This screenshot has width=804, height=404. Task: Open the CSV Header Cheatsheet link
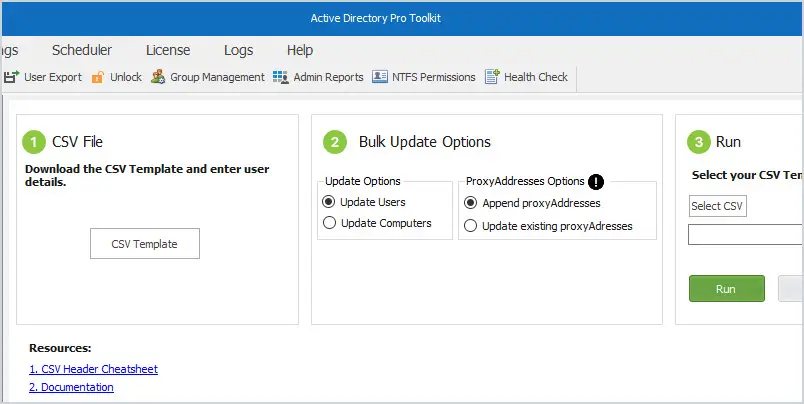93,369
